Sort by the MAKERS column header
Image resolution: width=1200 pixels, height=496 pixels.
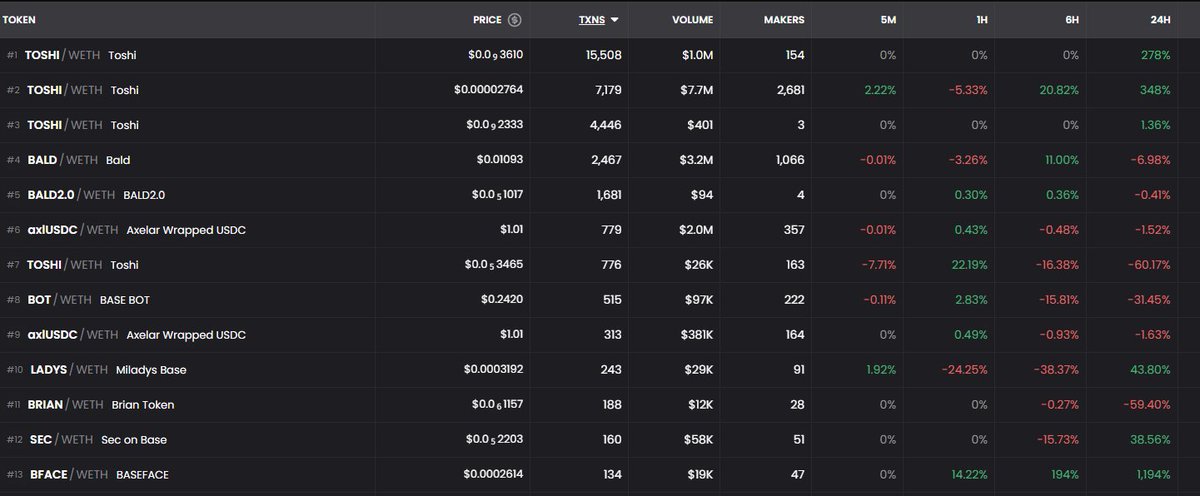[784, 20]
